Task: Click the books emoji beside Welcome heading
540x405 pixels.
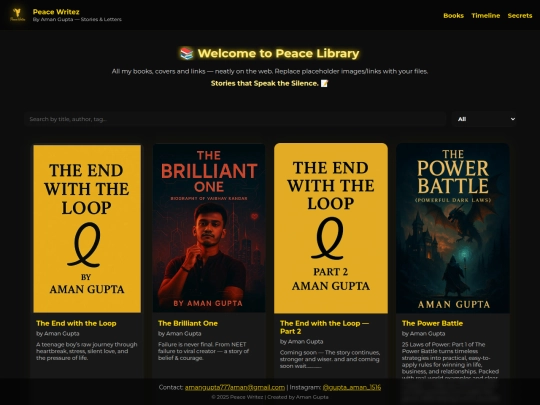Action: [x=187, y=53]
